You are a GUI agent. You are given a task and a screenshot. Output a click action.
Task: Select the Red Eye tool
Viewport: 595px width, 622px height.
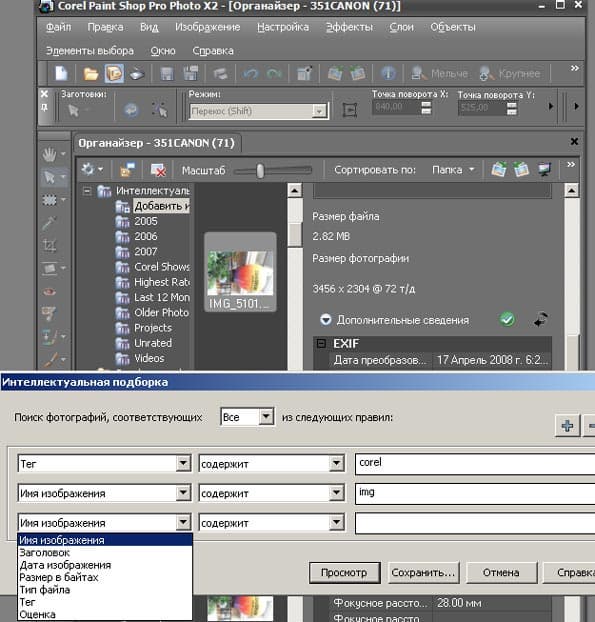point(49,292)
